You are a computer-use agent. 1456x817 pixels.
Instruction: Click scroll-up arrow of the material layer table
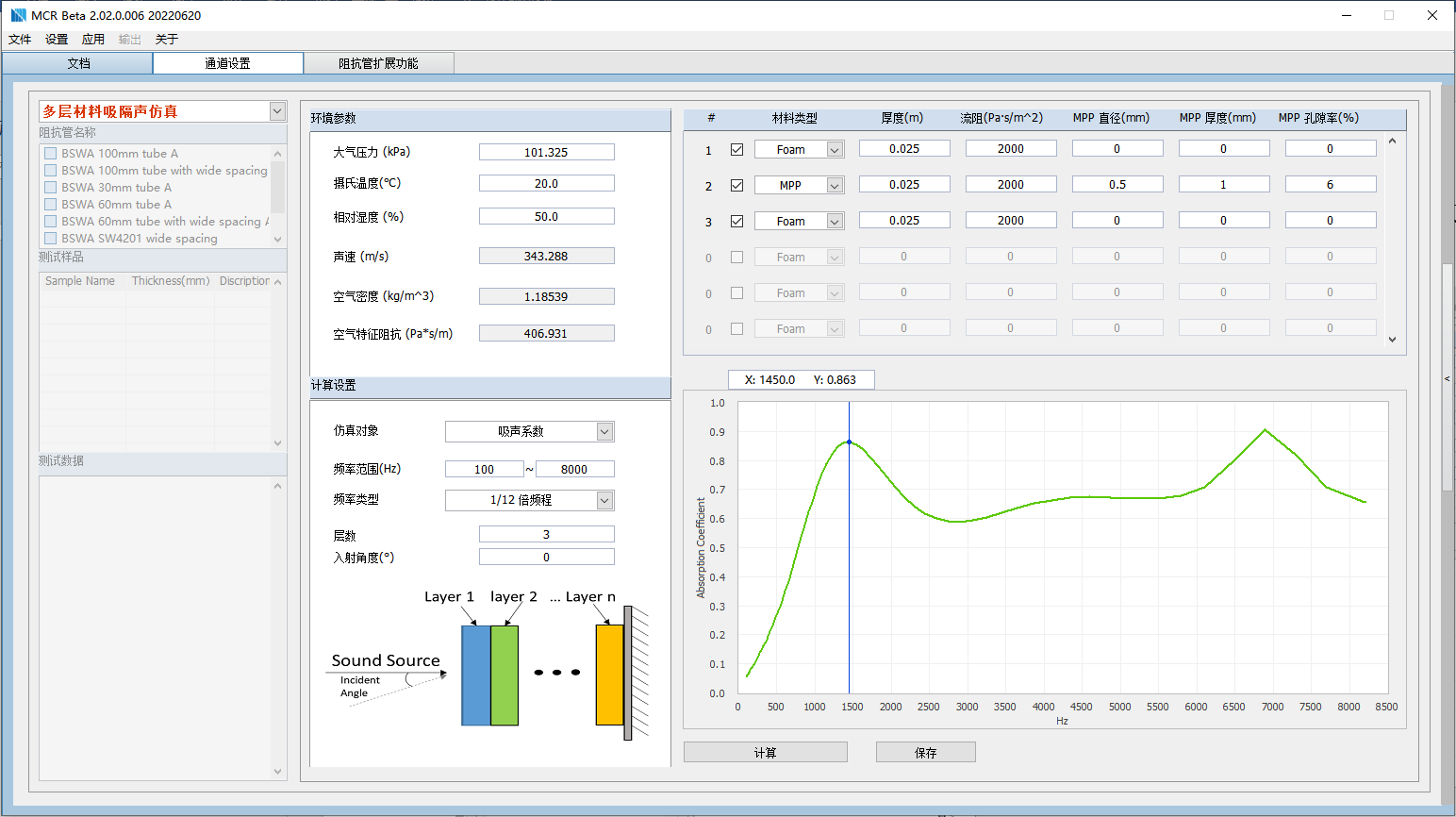point(1392,142)
